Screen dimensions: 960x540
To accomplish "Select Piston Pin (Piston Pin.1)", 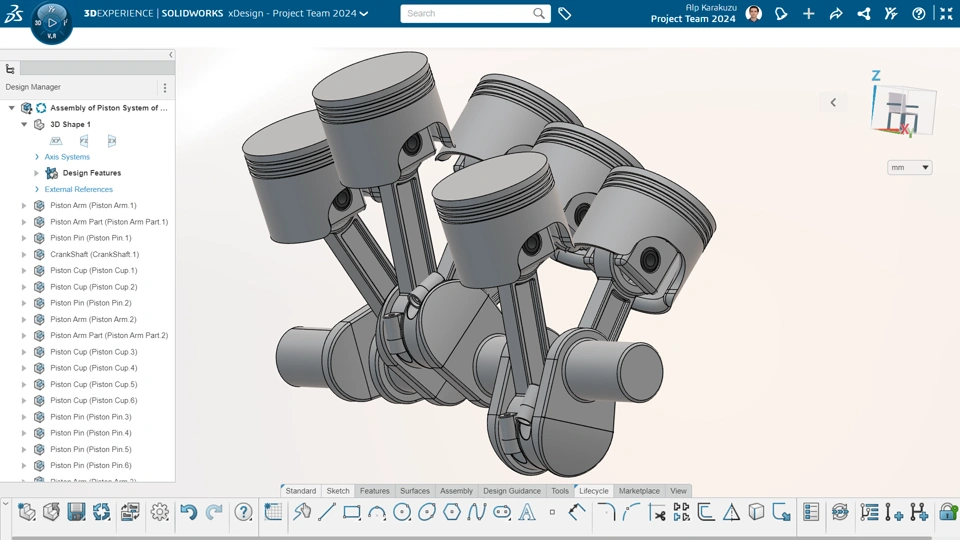I will (x=91, y=238).
